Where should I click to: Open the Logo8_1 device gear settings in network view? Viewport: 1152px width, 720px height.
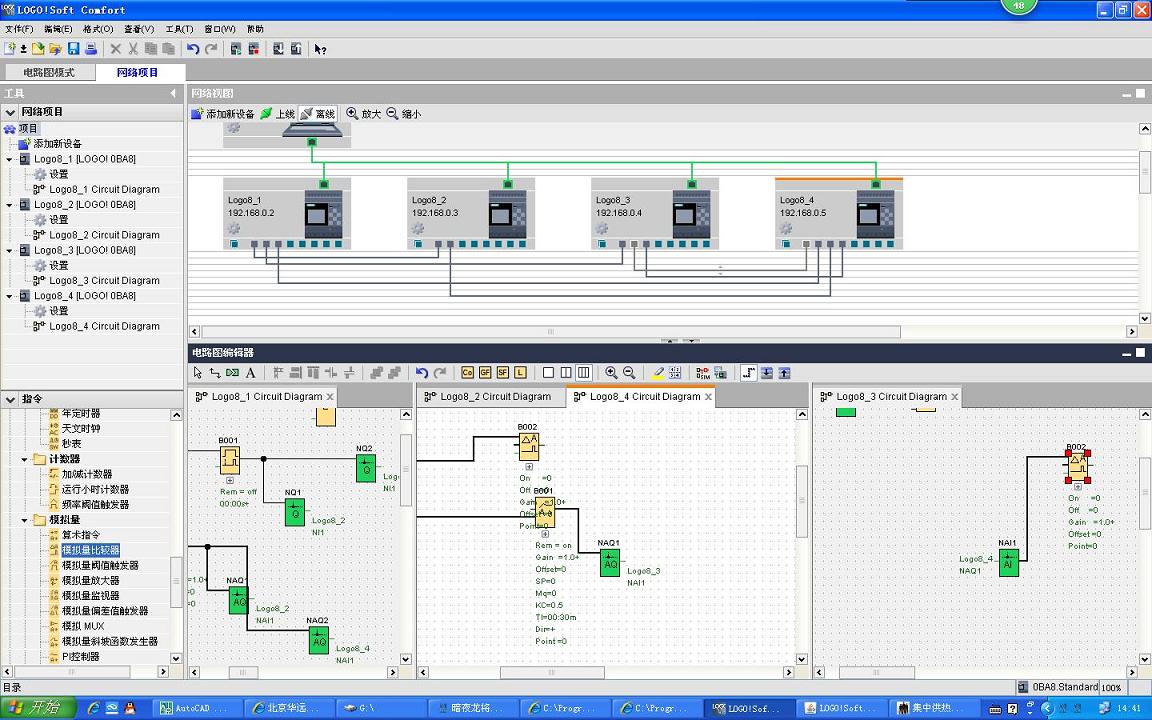tap(234, 228)
